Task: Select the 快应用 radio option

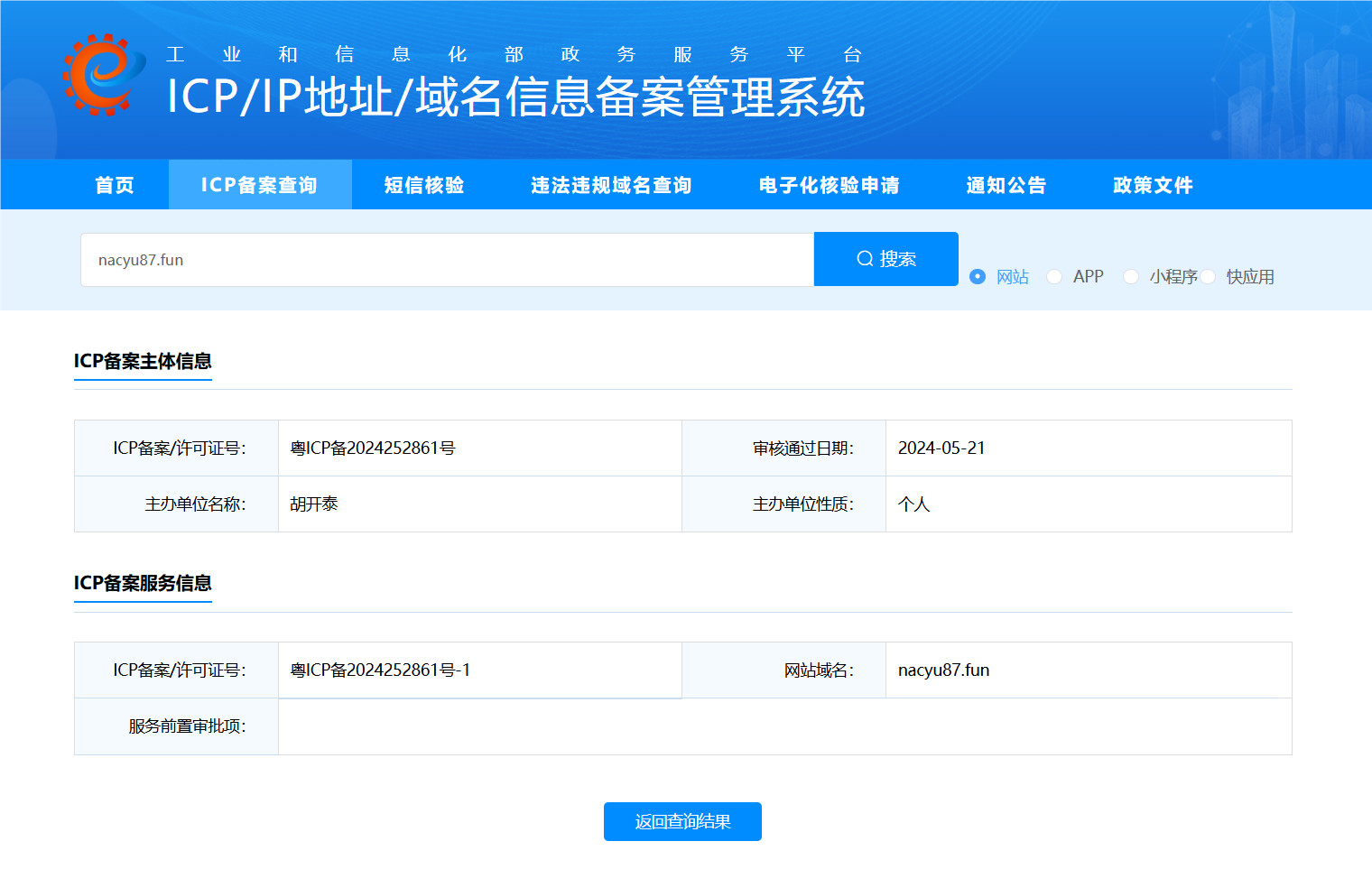Action: click(x=1208, y=276)
